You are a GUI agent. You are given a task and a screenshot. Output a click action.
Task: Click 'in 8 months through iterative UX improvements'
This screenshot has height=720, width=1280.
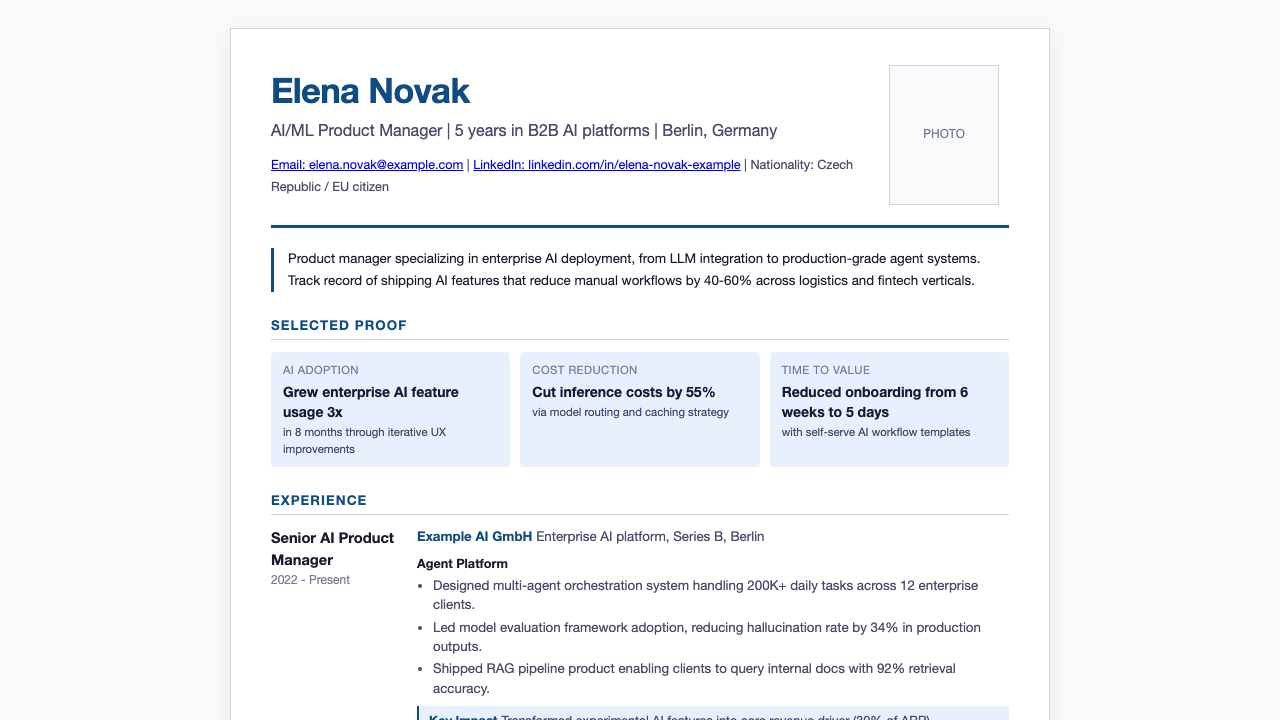[x=365, y=441]
